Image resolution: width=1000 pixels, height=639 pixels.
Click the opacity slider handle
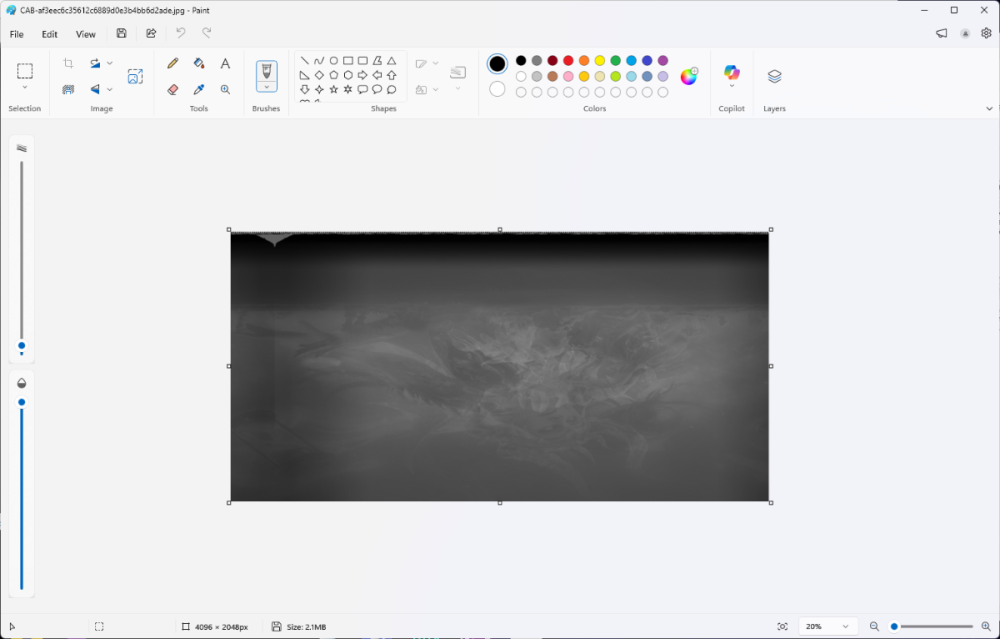coord(22,402)
